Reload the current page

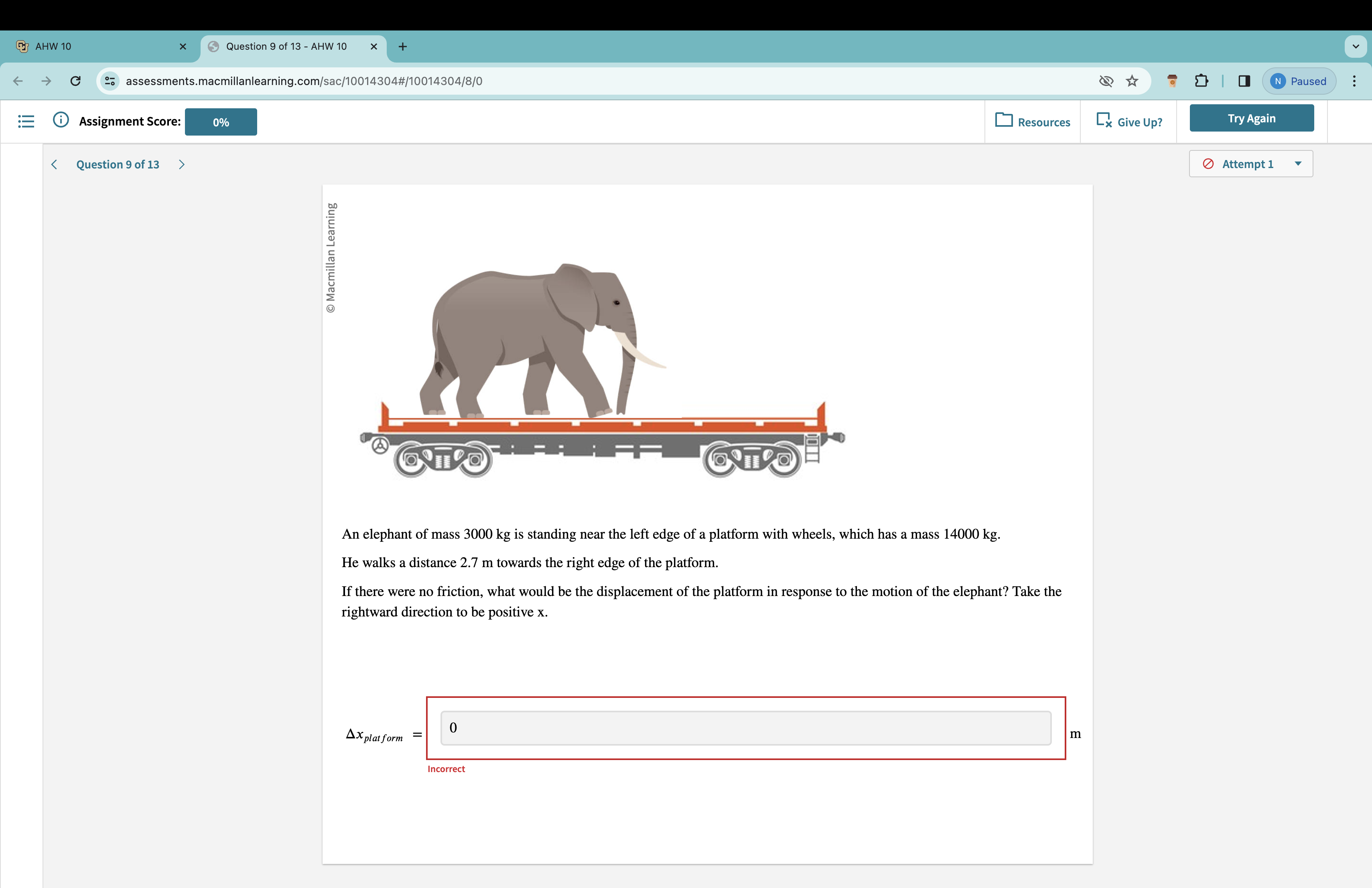(75, 81)
